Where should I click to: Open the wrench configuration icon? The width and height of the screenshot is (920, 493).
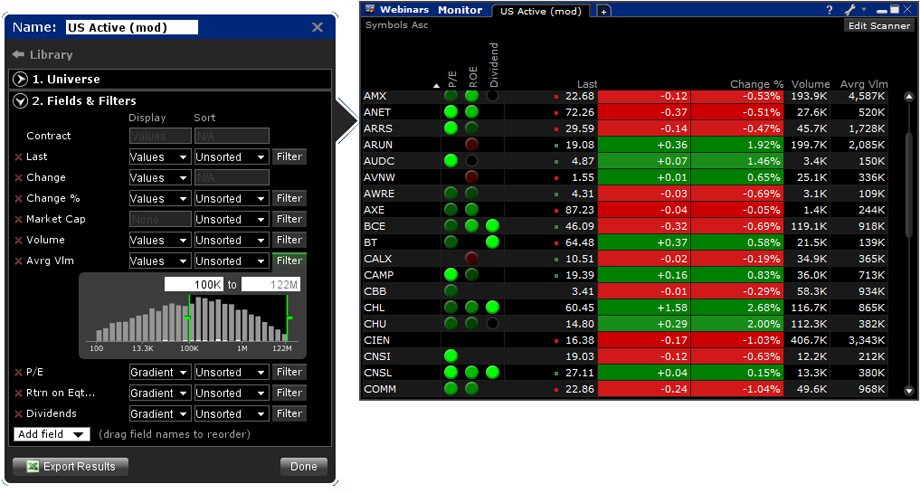(x=849, y=10)
